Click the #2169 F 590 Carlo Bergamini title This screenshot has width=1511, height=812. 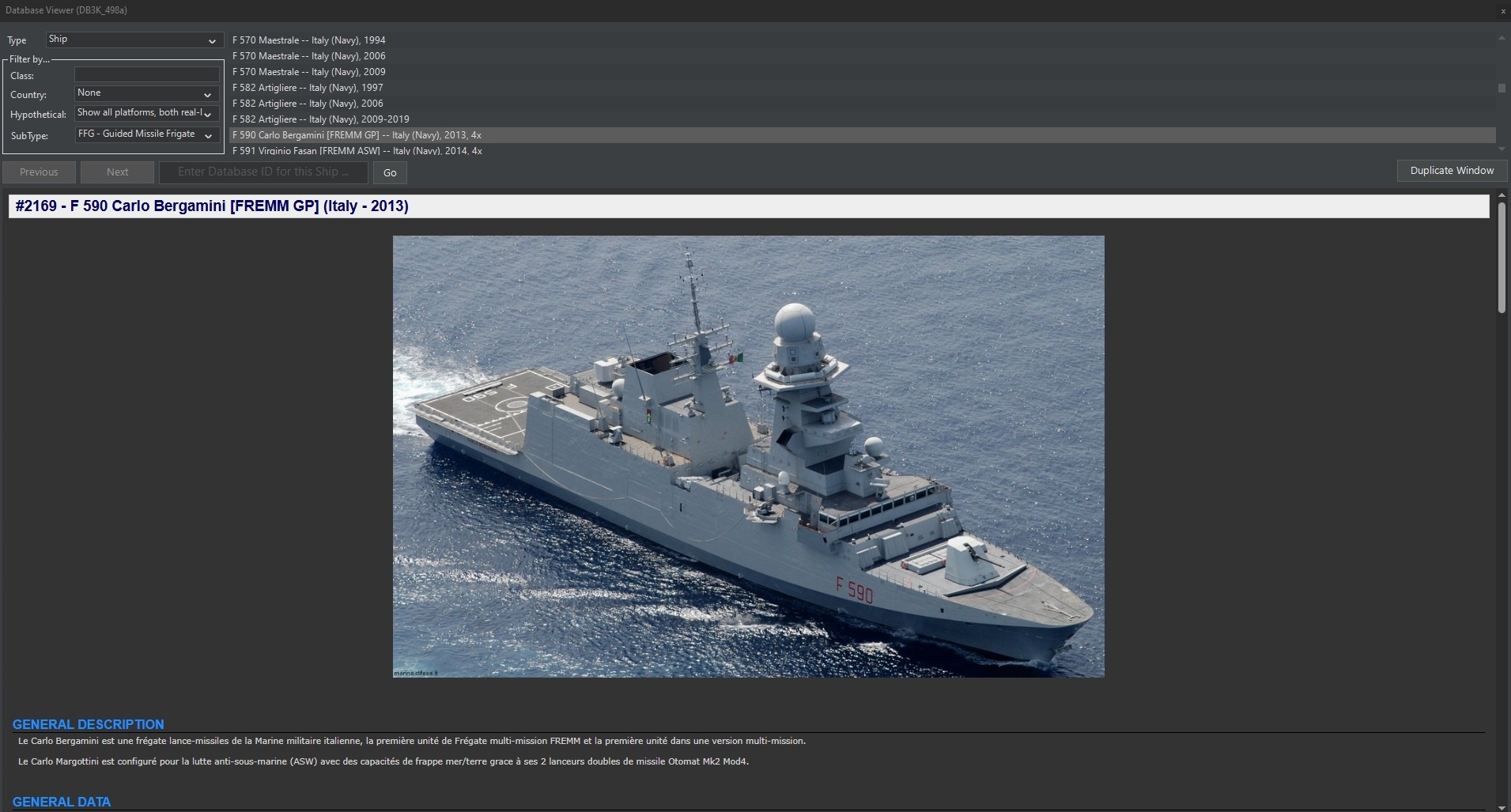(x=212, y=206)
